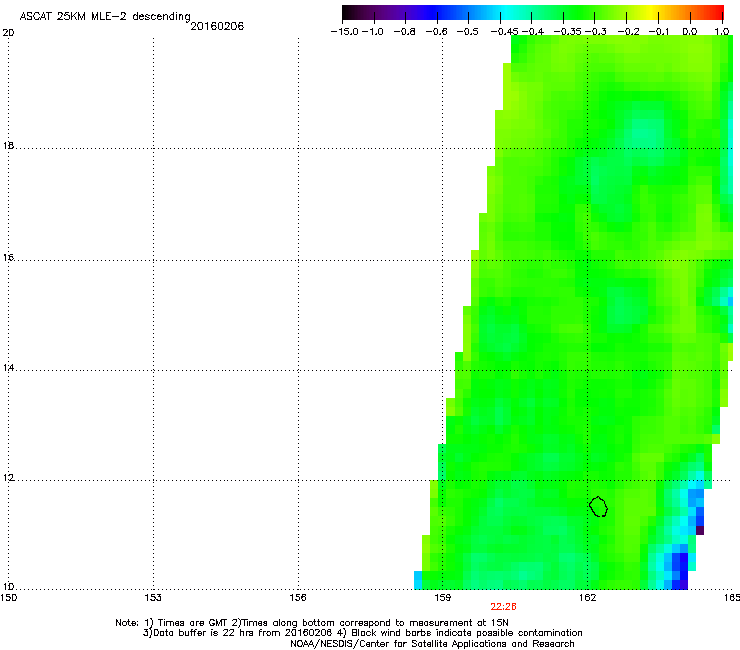Click the -0.1 colorbar label
This screenshot has height=650, width=740.
coord(659,32)
